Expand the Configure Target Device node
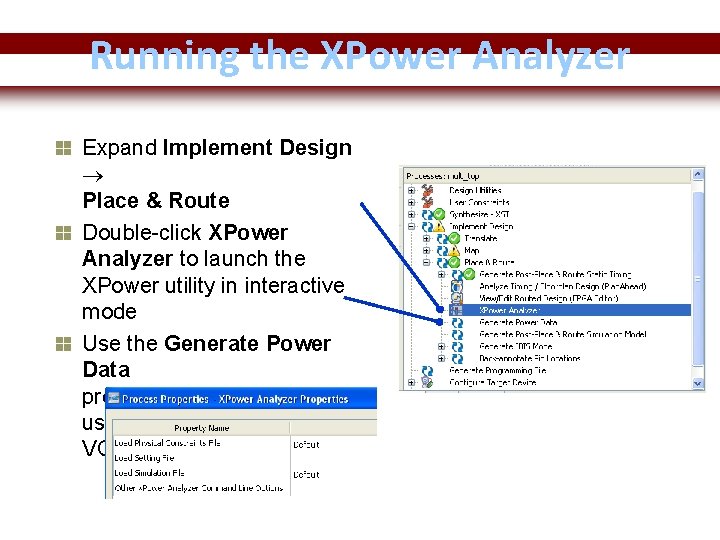The width and height of the screenshot is (720, 540). pos(411,382)
